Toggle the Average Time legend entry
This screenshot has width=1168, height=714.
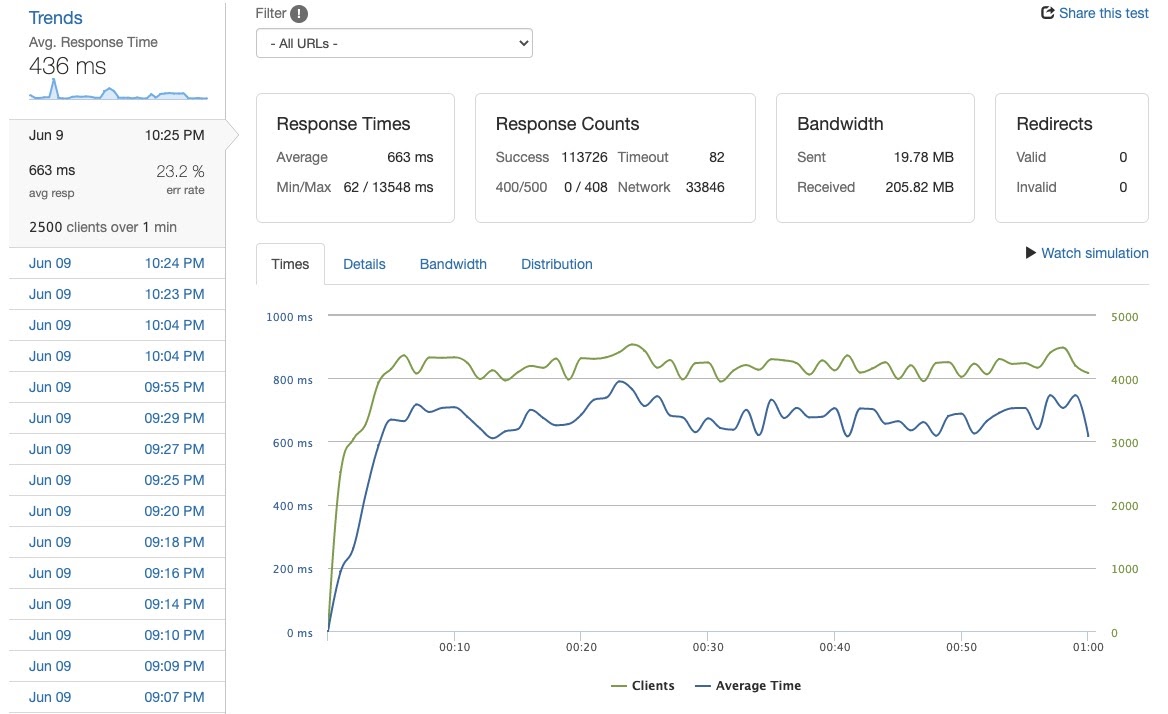tap(748, 686)
